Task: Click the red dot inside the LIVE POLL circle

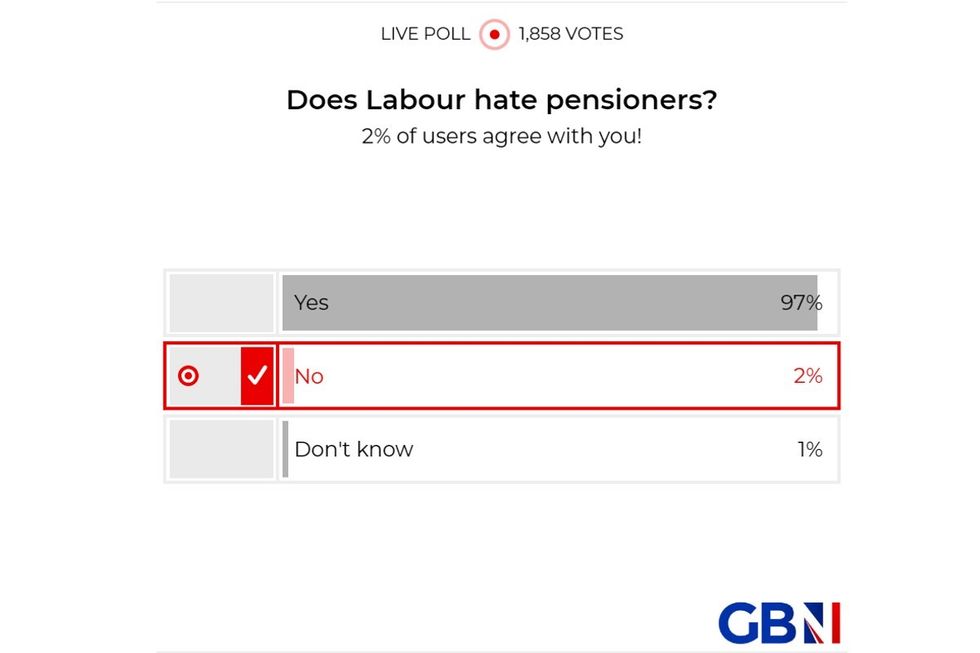Action: pyautogui.click(x=493, y=33)
